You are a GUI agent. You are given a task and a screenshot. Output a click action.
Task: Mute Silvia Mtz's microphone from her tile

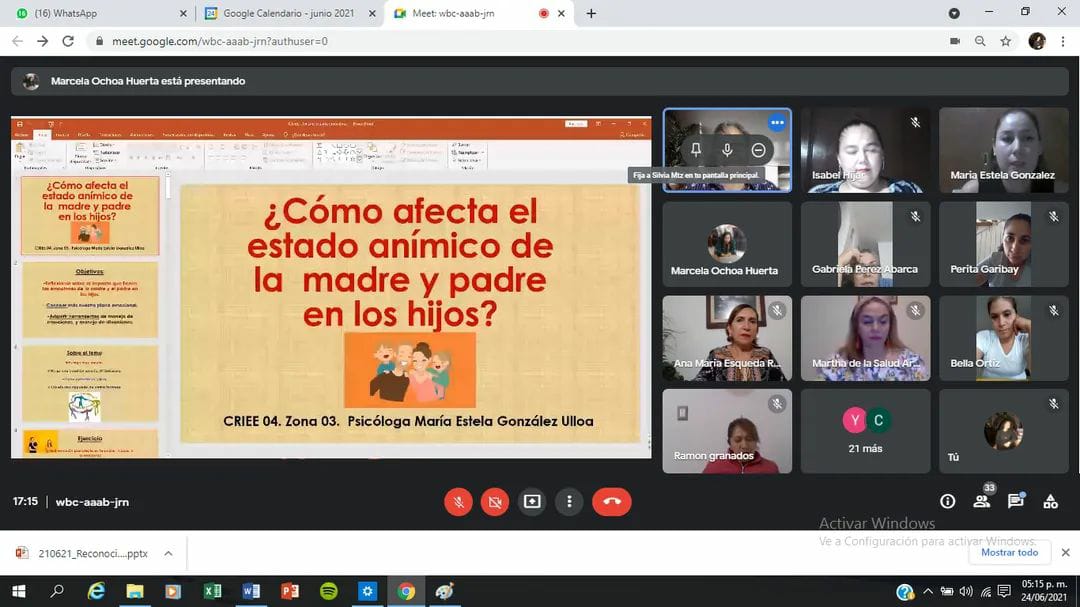pos(727,150)
